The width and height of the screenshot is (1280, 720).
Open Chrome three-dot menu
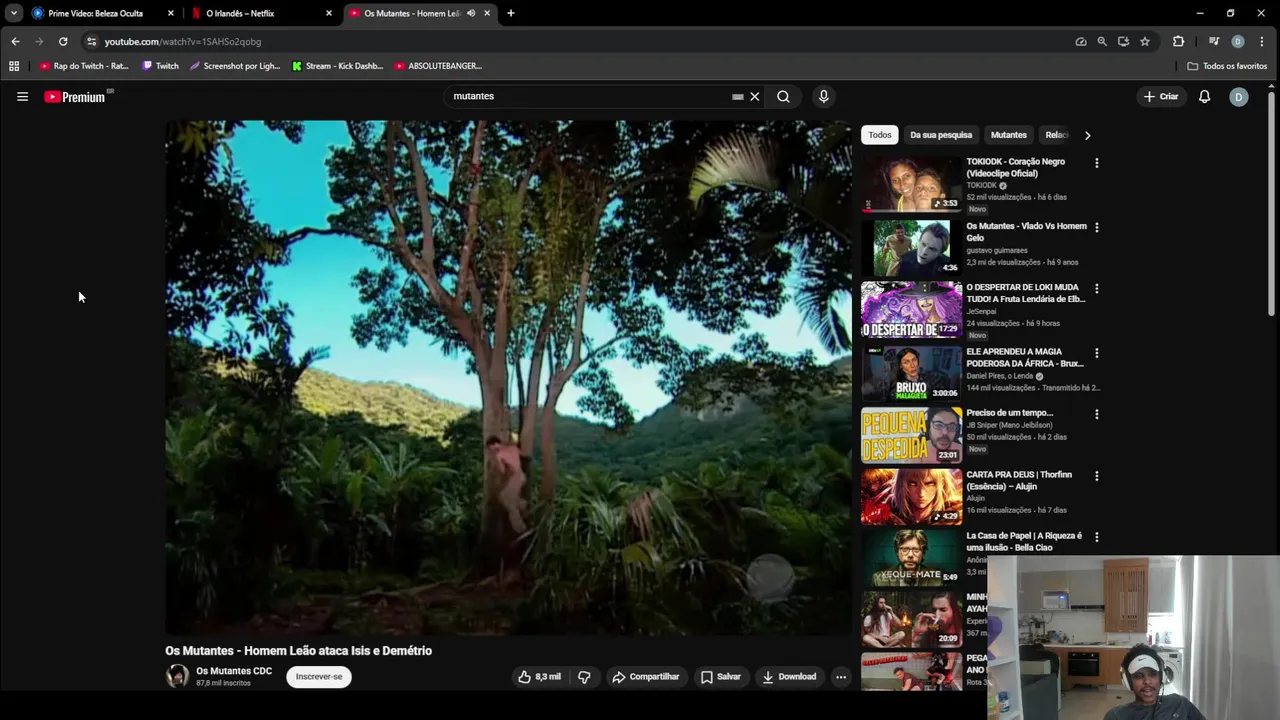(1263, 41)
